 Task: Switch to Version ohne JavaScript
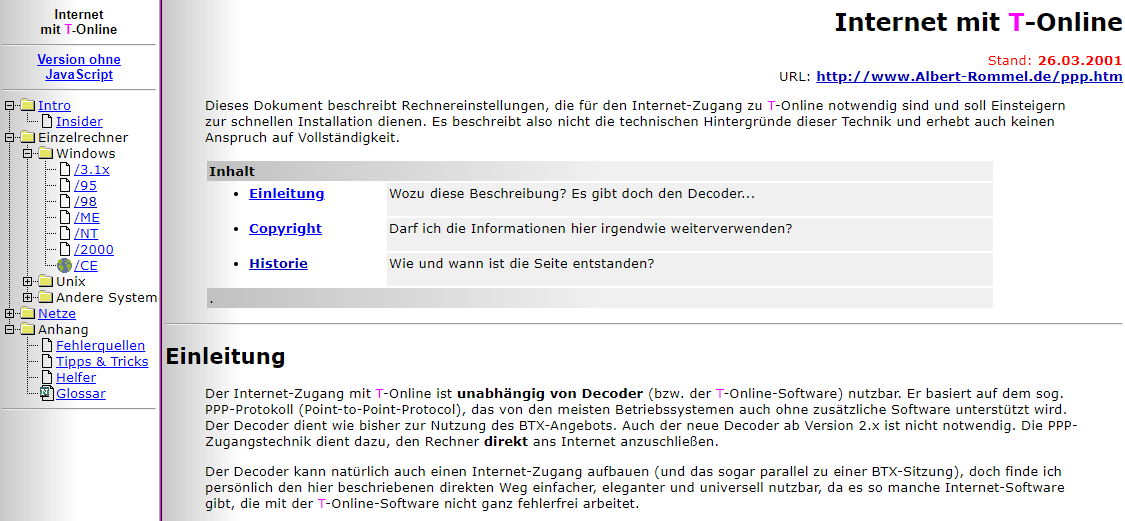79,67
